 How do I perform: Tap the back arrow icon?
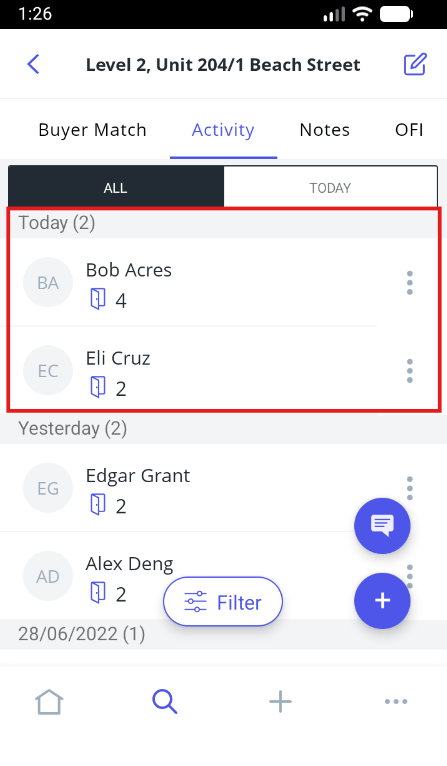(x=33, y=64)
